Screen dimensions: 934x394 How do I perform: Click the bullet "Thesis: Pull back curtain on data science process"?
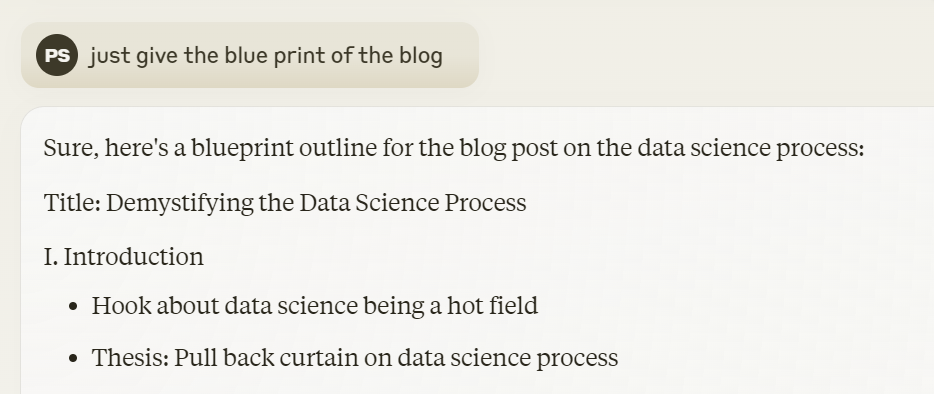(x=355, y=358)
